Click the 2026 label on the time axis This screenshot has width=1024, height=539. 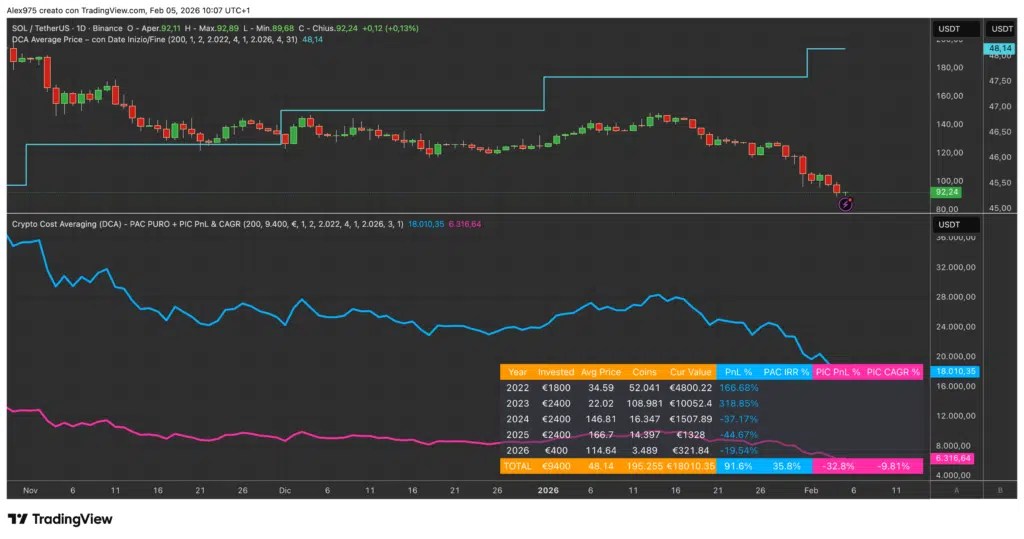(547, 490)
